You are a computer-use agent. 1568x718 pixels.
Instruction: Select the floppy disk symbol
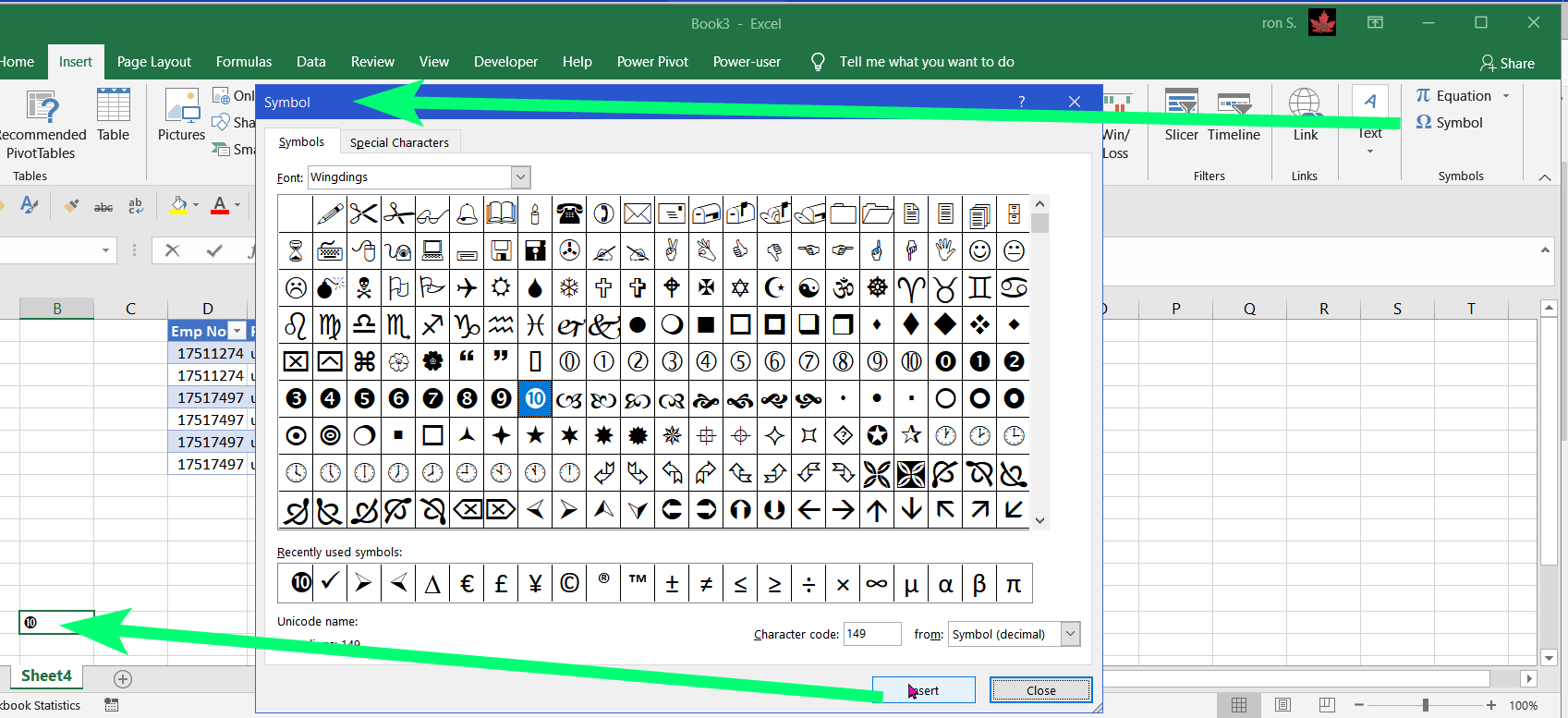pyautogui.click(x=501, y=250)
